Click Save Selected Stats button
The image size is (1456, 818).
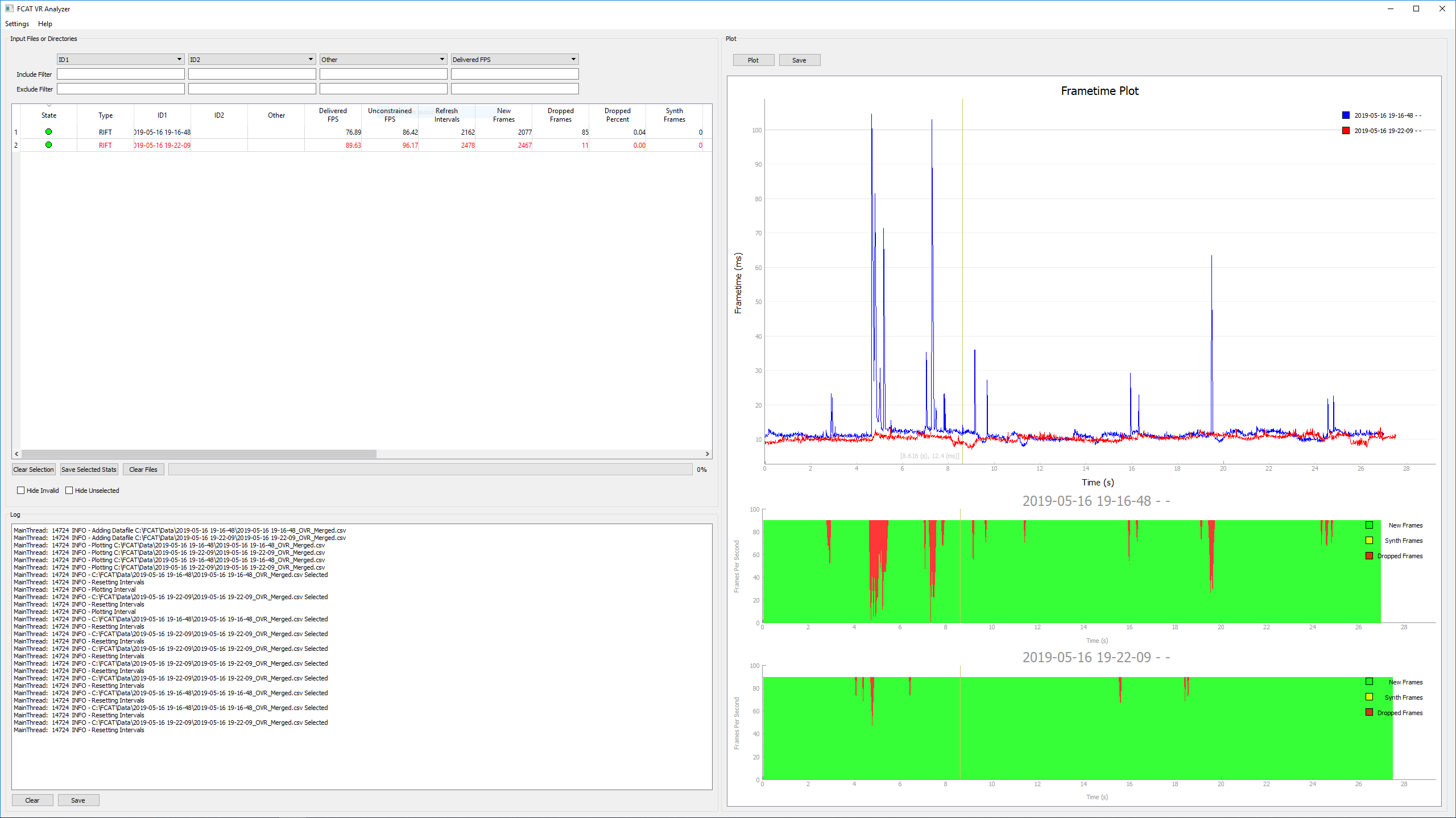[x=89, y=470]
